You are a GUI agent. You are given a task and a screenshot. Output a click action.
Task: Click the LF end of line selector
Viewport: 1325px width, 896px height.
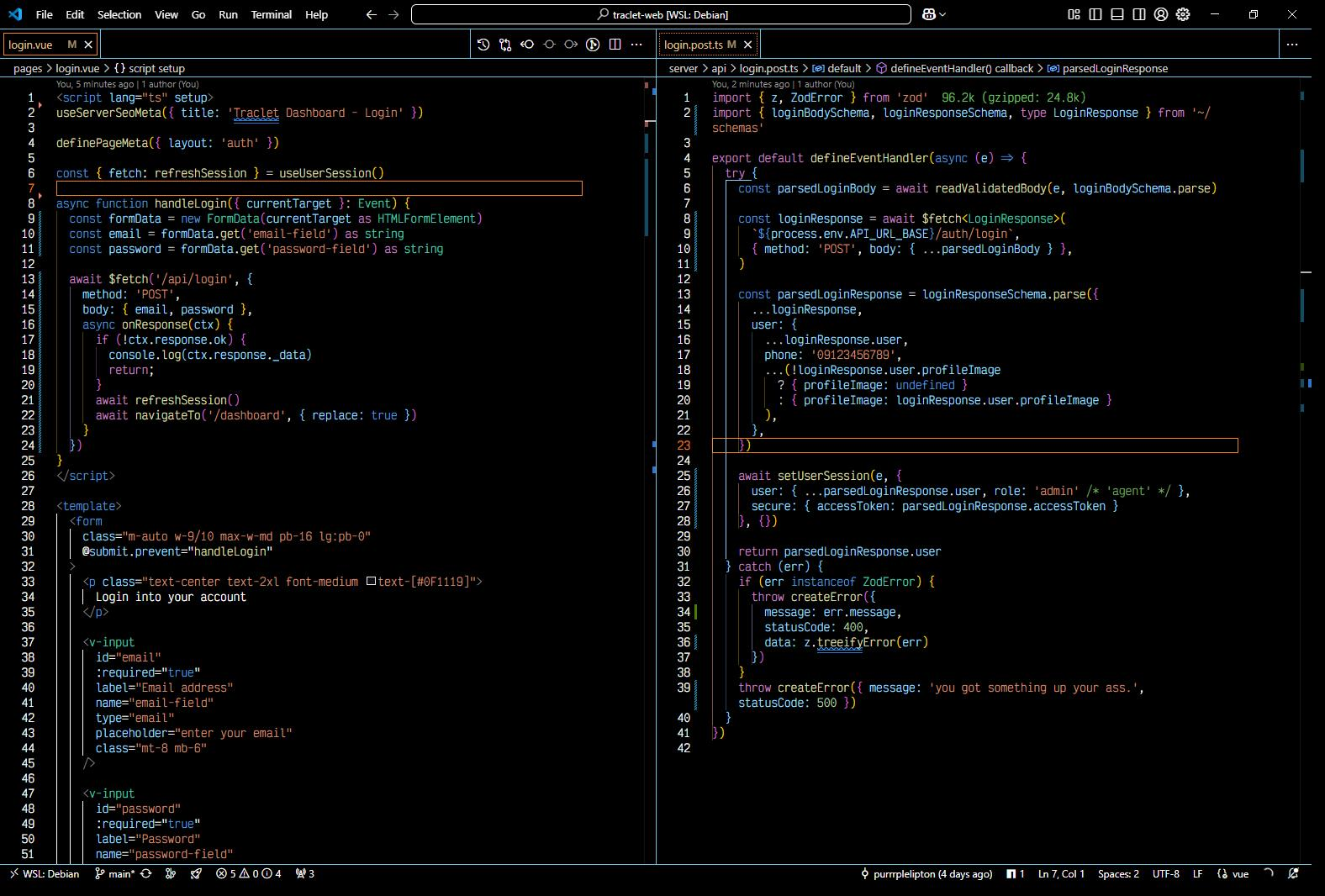coord(1197,874)
